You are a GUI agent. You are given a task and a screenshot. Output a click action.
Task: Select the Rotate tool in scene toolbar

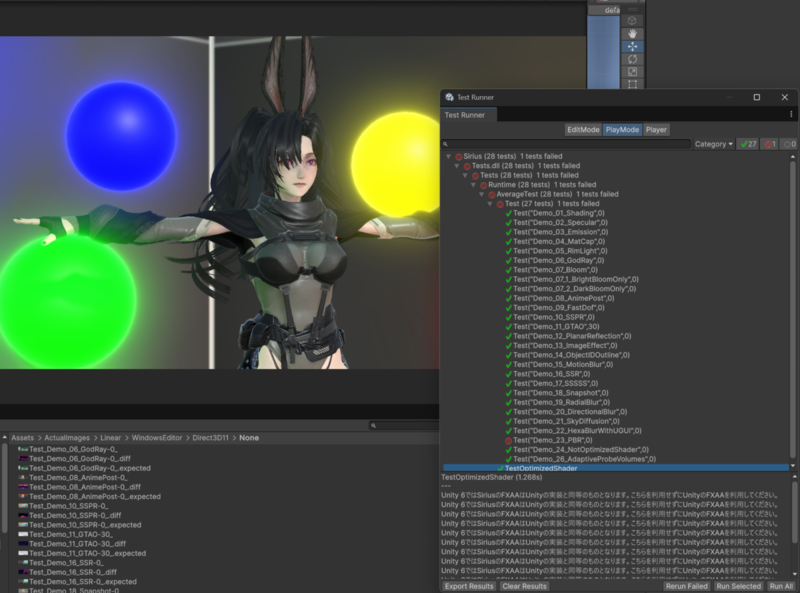click(632, 59)
